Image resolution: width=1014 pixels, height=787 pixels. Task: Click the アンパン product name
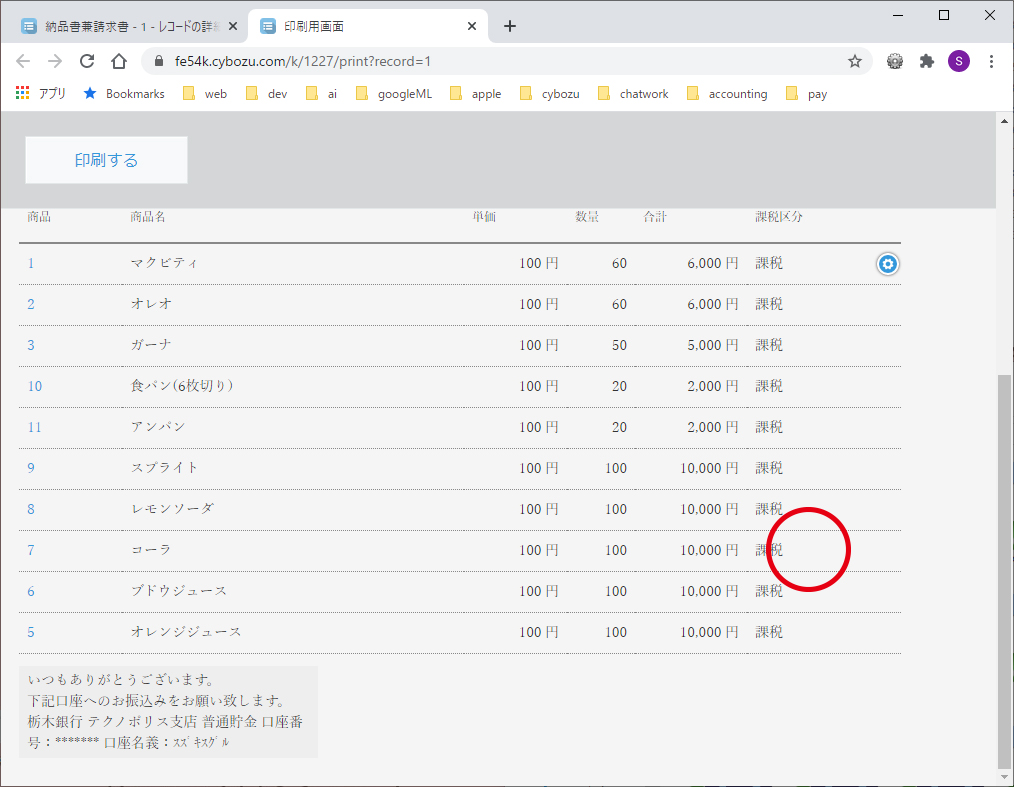pyautogui.click(x=158, y=427)
